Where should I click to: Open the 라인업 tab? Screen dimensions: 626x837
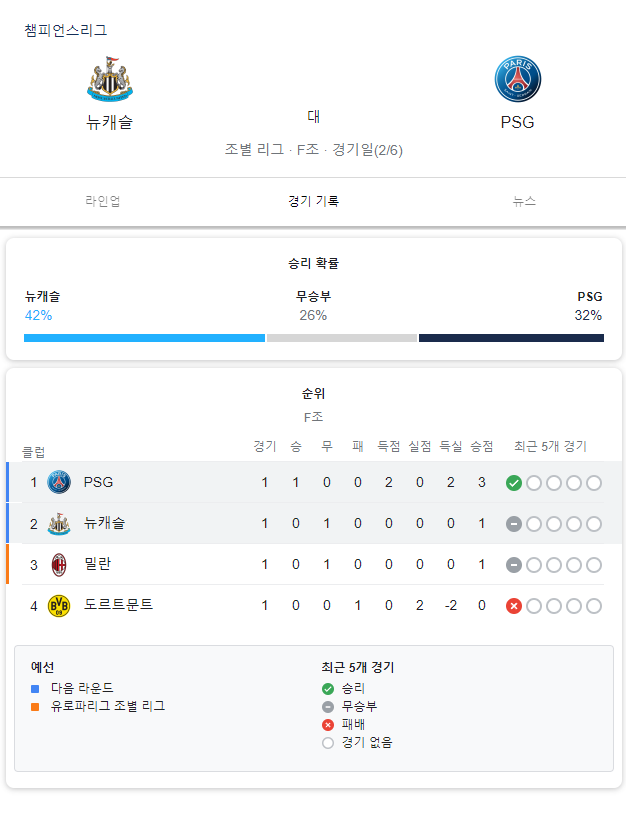pos(103,201)
